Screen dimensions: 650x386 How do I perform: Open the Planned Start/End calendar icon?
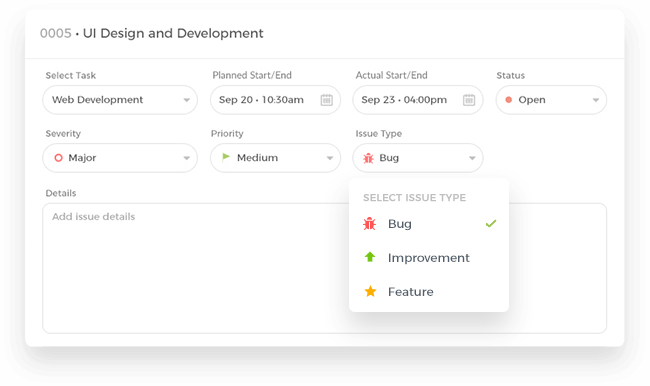click(x=327, y=100)
